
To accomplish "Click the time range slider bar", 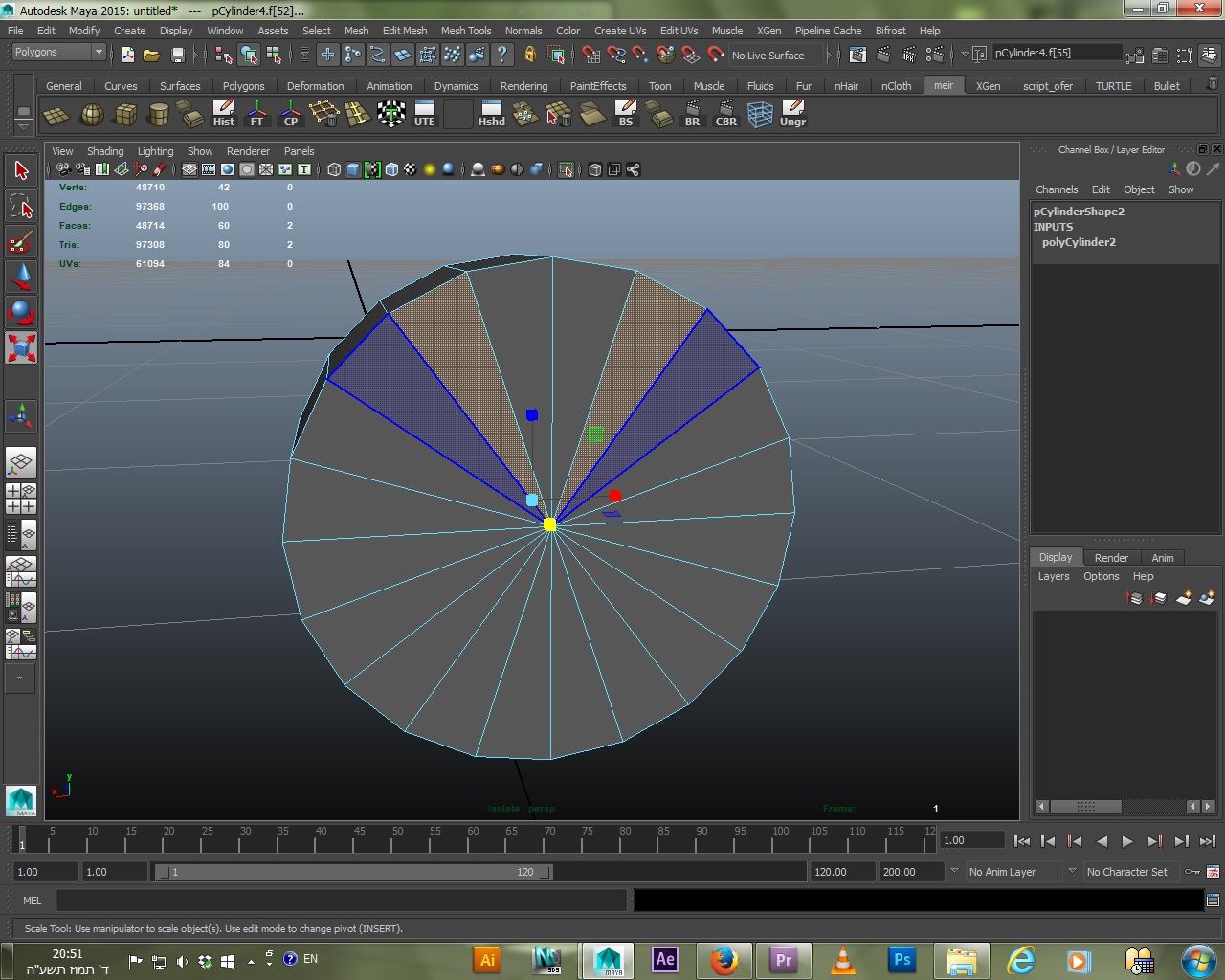I will (352, 872).
